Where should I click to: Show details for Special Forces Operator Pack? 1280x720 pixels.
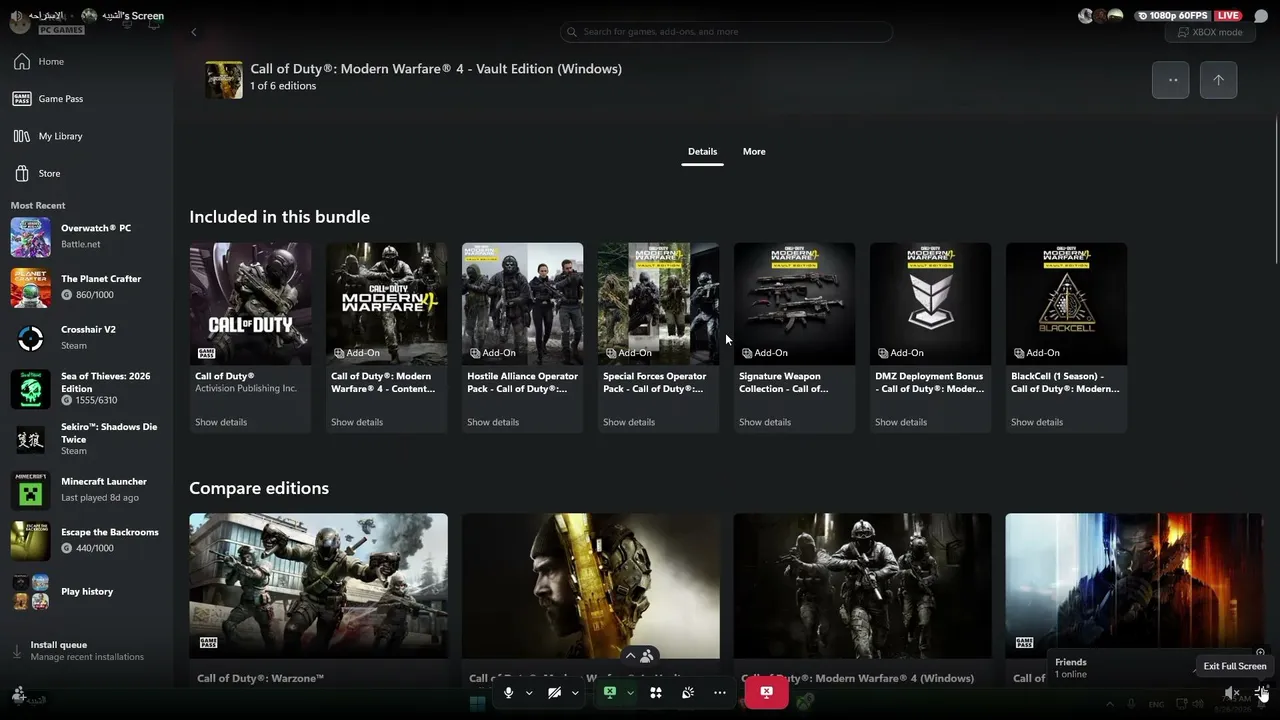click(x=629, y=422)
